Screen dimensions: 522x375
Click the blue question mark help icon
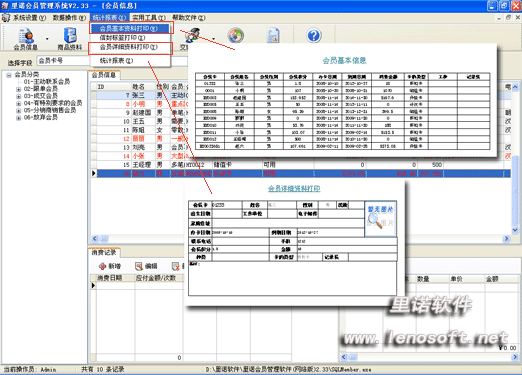tap(314, 35)
